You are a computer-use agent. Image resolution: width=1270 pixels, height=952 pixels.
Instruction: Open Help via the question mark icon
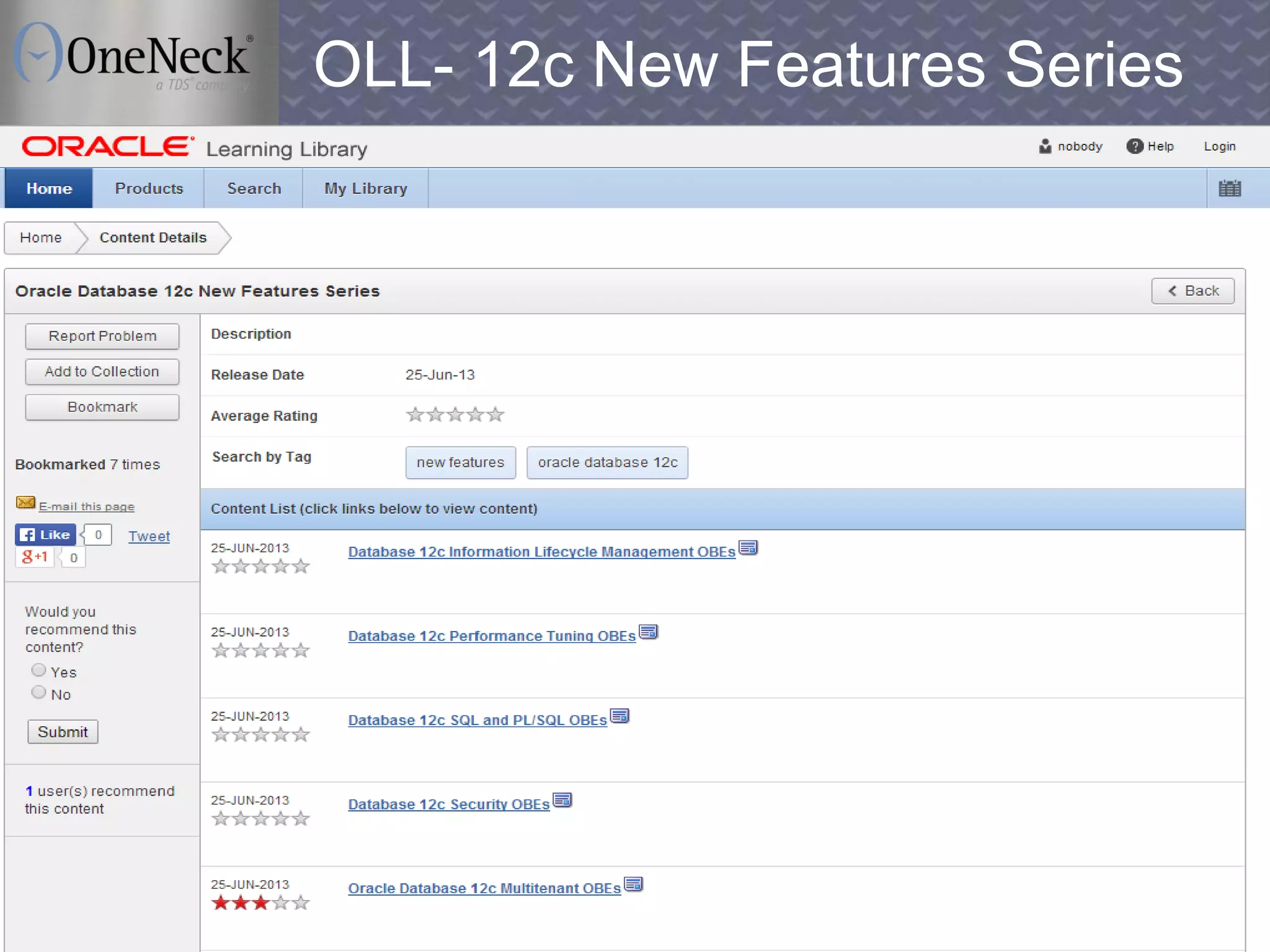click(1135, 146)
